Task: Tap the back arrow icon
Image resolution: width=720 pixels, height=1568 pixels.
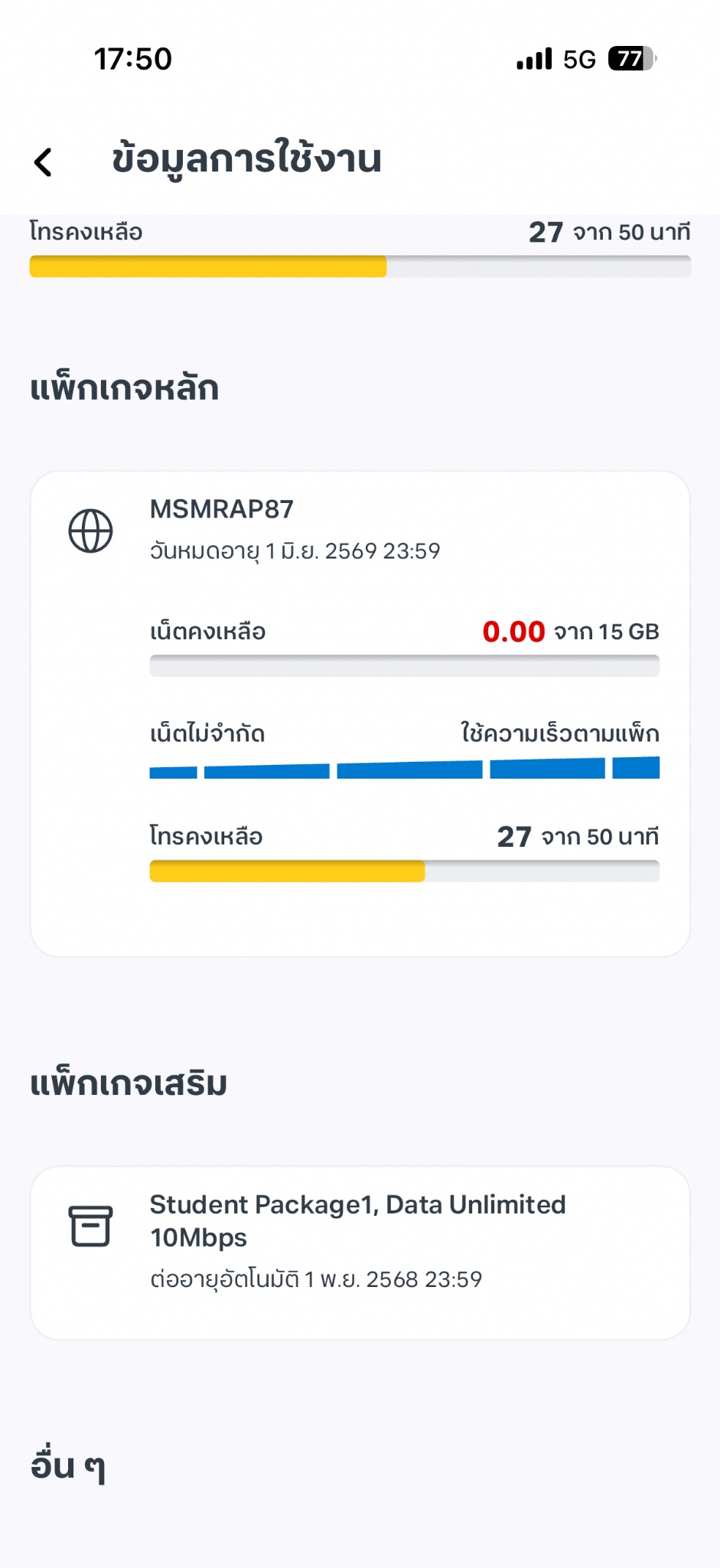Action: coord(44,162)
